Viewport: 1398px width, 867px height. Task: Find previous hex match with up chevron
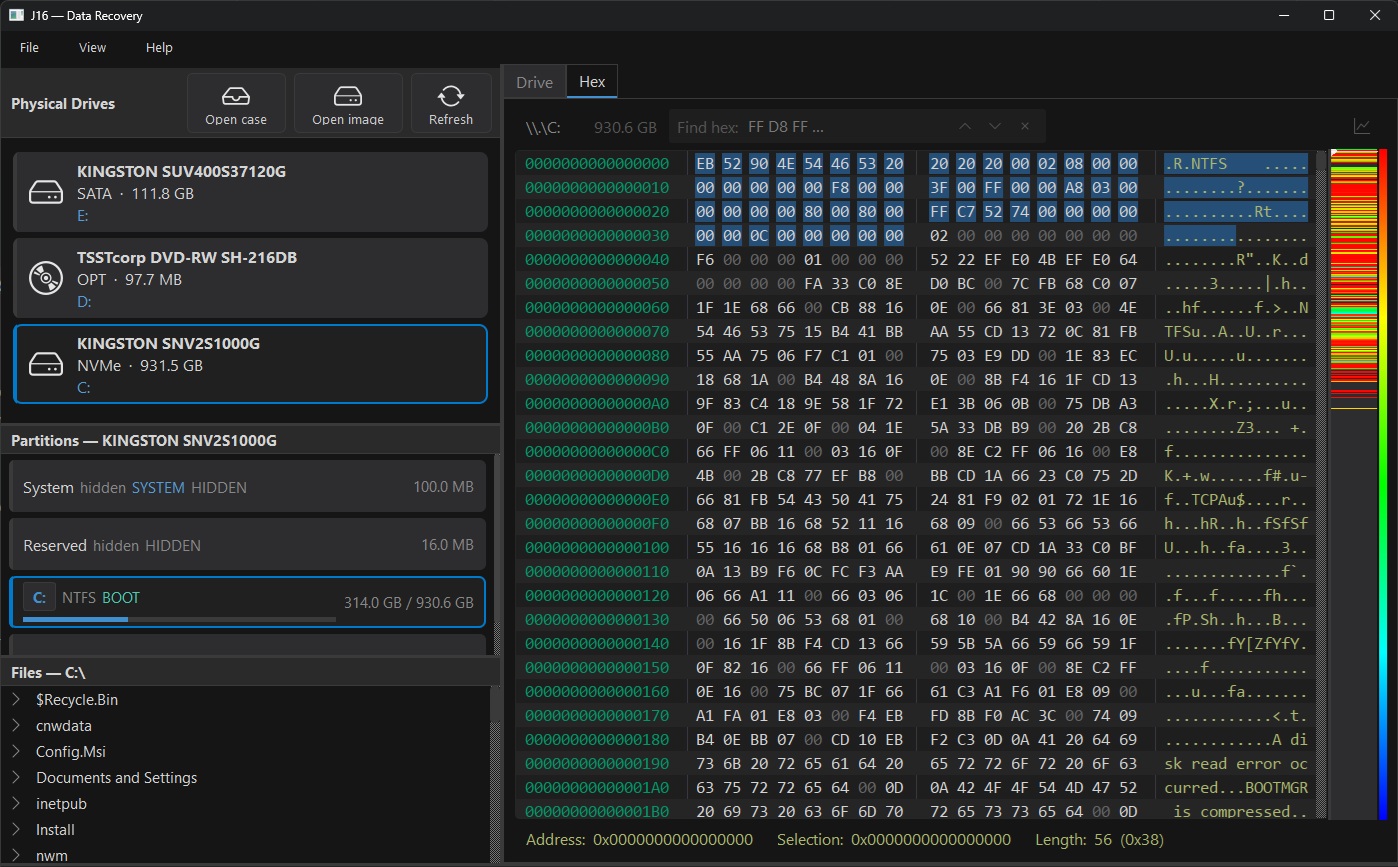[964, 126]
